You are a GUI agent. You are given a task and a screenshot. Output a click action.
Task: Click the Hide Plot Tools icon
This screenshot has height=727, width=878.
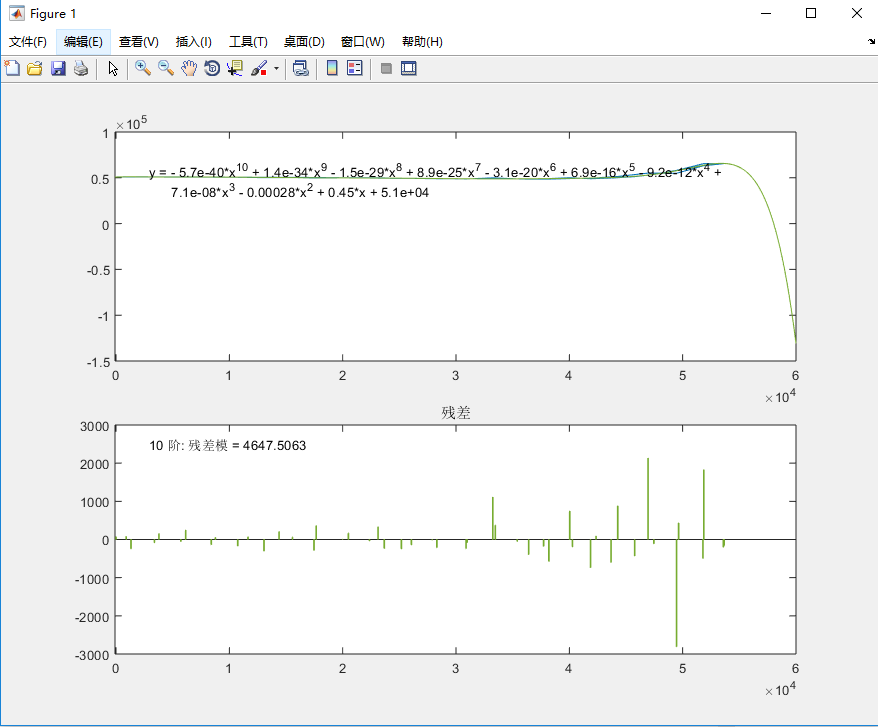pos(385,68)
